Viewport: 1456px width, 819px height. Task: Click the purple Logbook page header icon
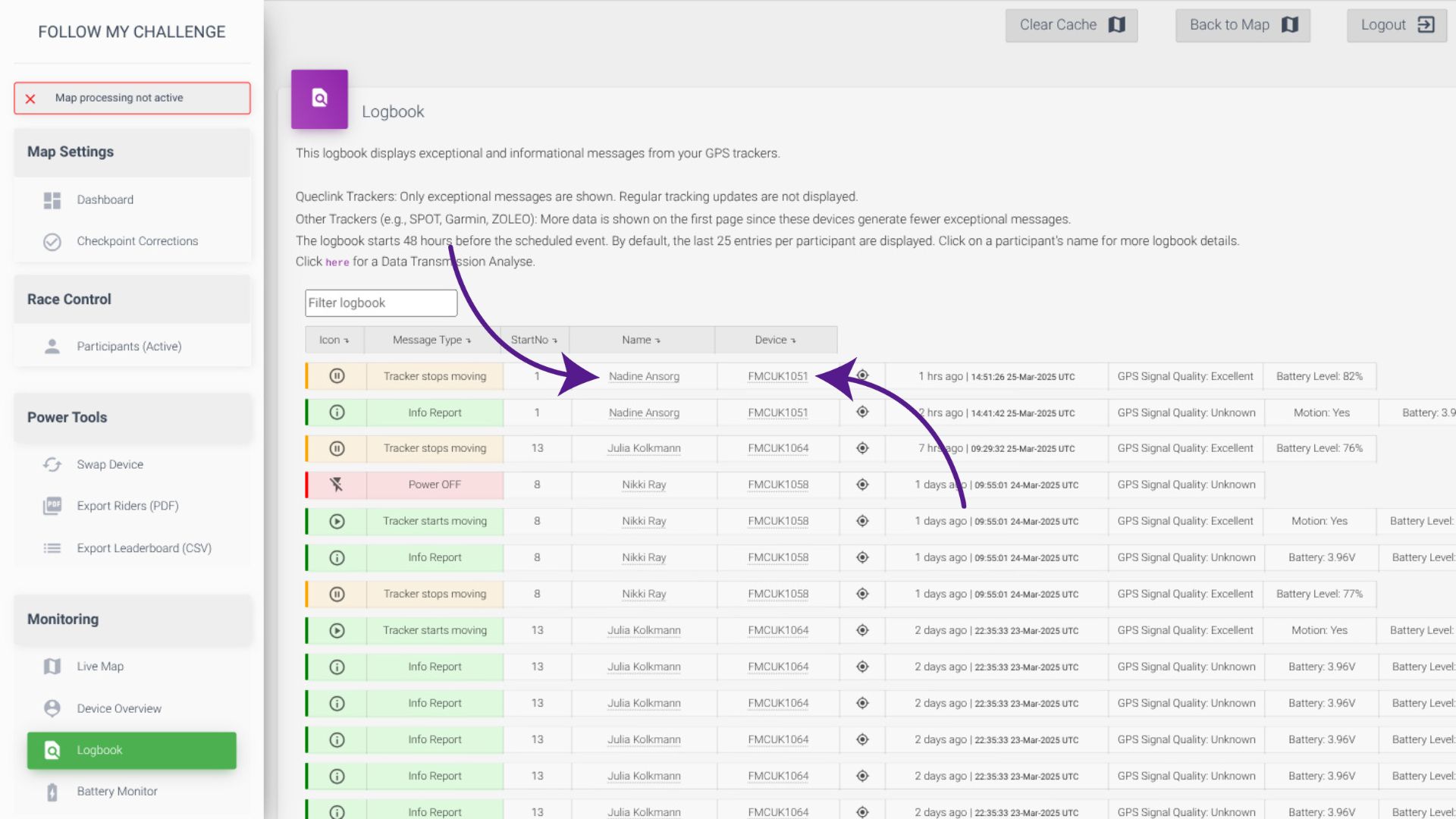coord(319,99)
